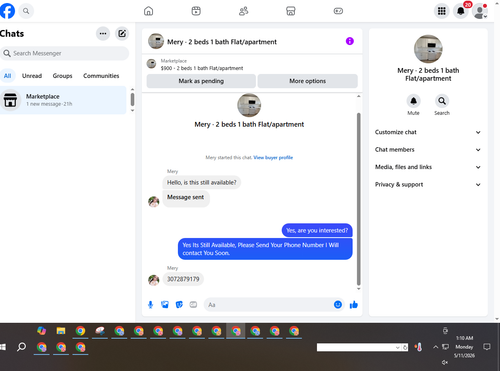The height and width of the screenshot is (371, 500).
Task: Click Mark as pending button
Action: [201, 81]
